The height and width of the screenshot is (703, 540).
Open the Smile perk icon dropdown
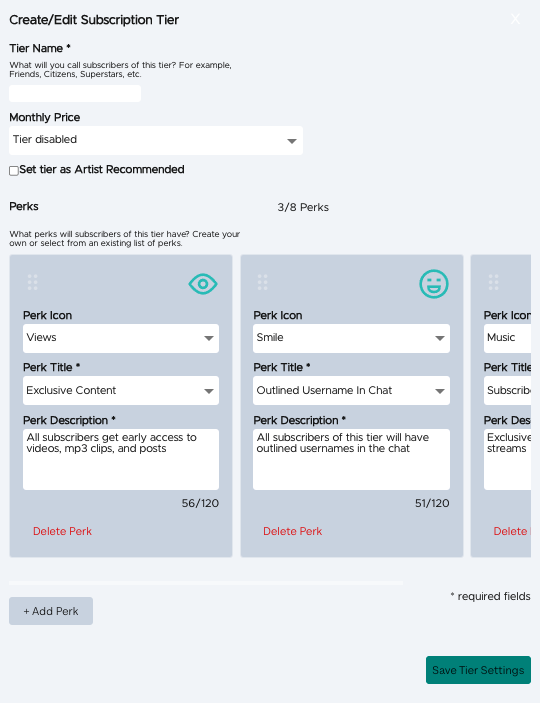(351, 338)
